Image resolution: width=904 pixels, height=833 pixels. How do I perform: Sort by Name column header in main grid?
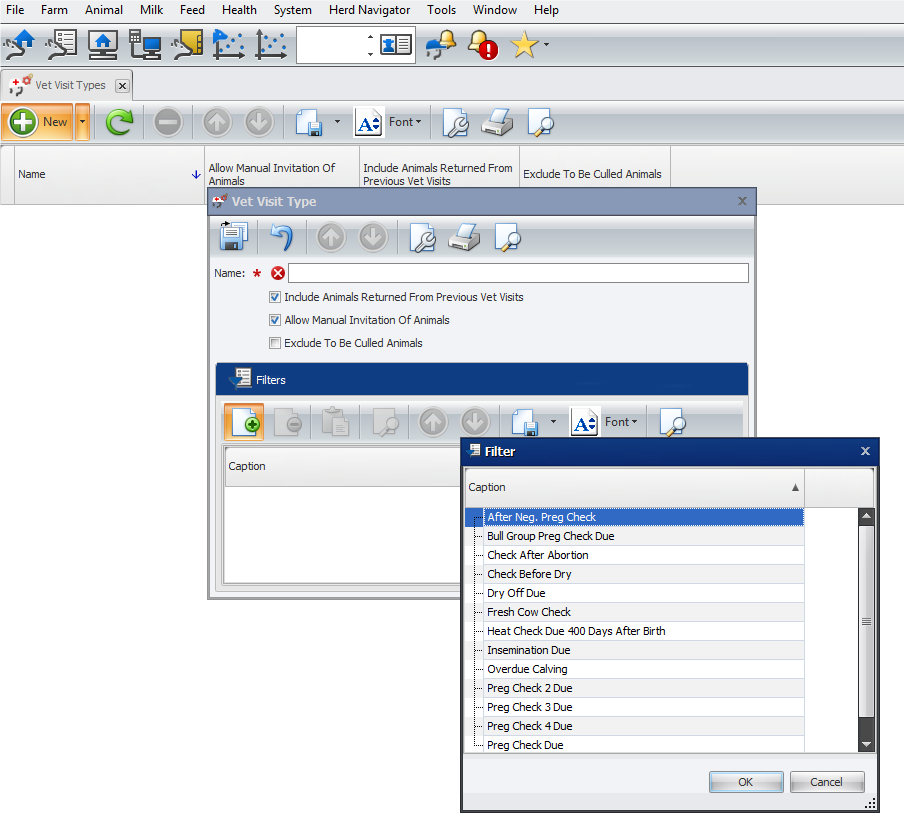(x=109, y=174)
